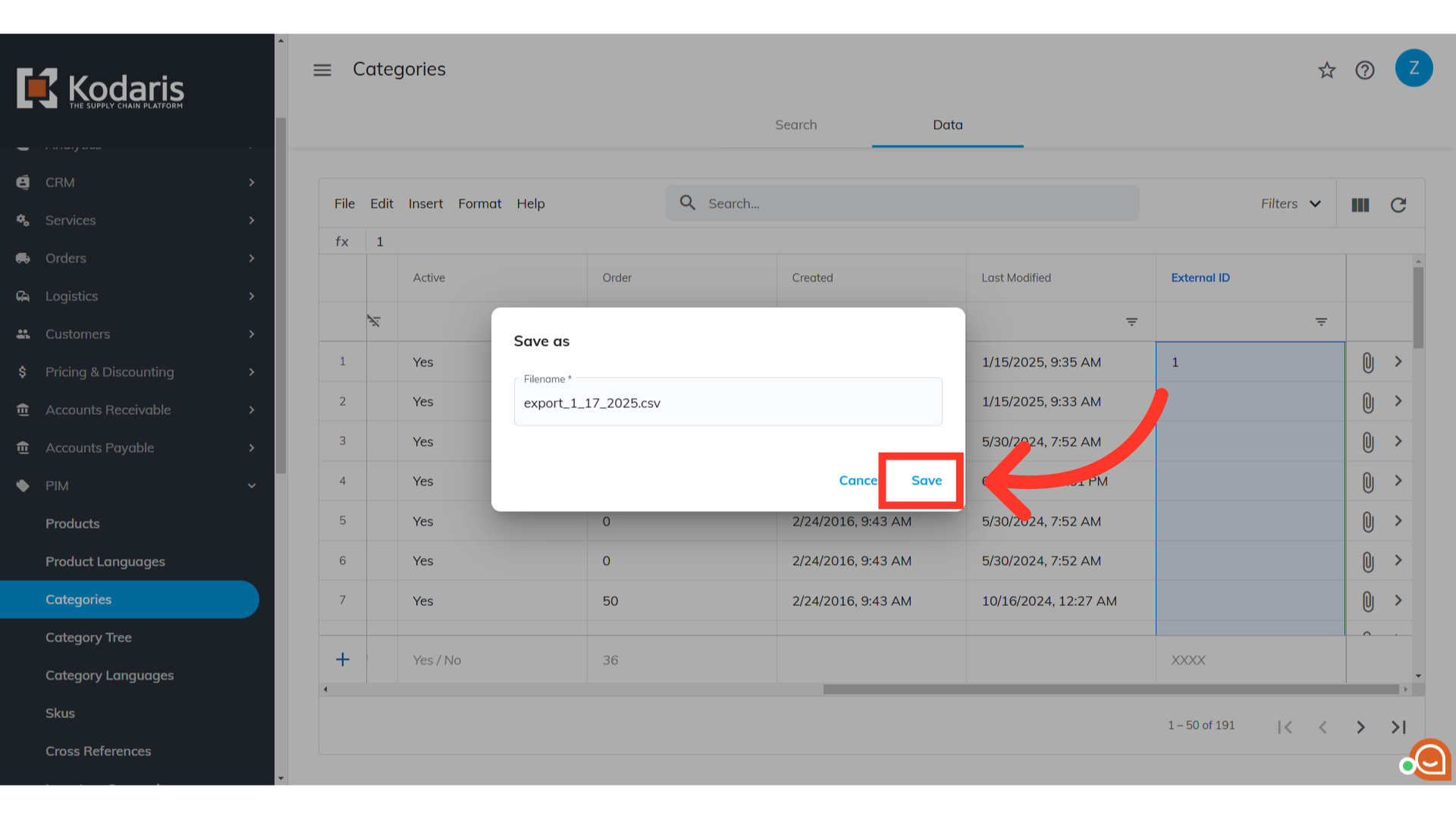Image resolution: width=1456 pixels, height=819 pixels.
Task: Expand the CRM sidebar section
Action: (252, 183)
